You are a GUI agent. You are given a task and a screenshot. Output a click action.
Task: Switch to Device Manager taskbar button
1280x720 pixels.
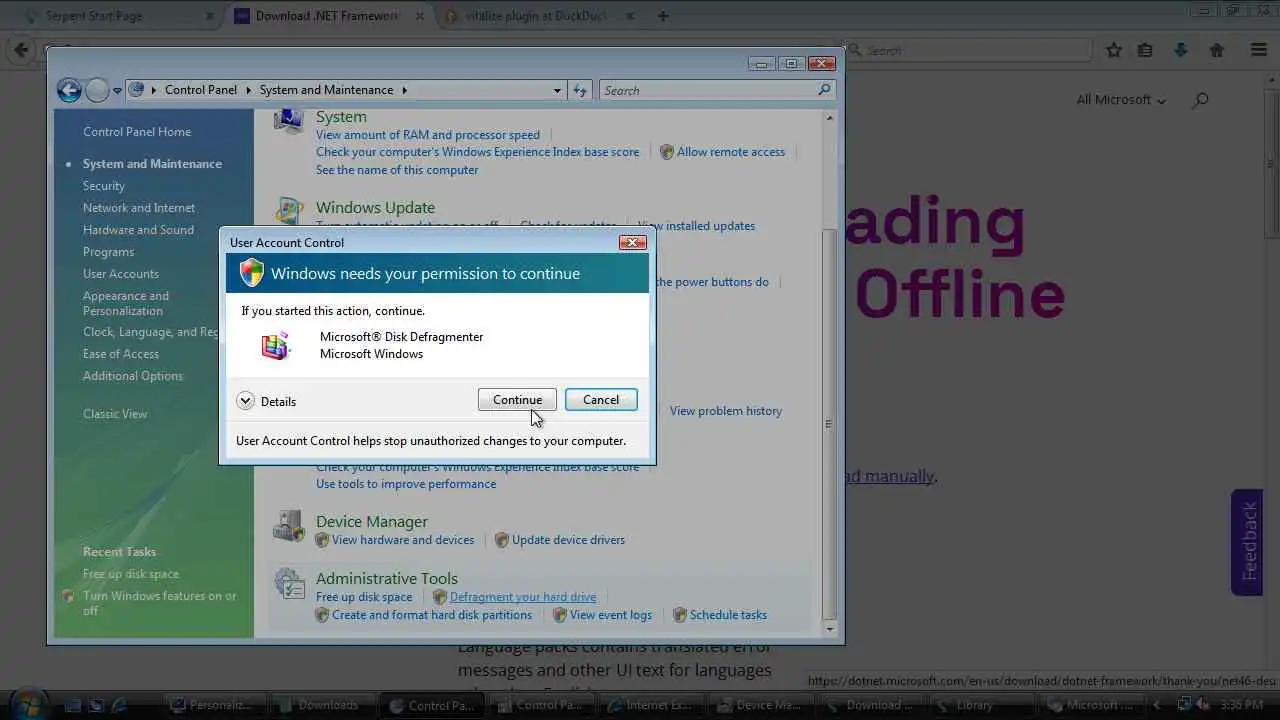click(762, 705)
